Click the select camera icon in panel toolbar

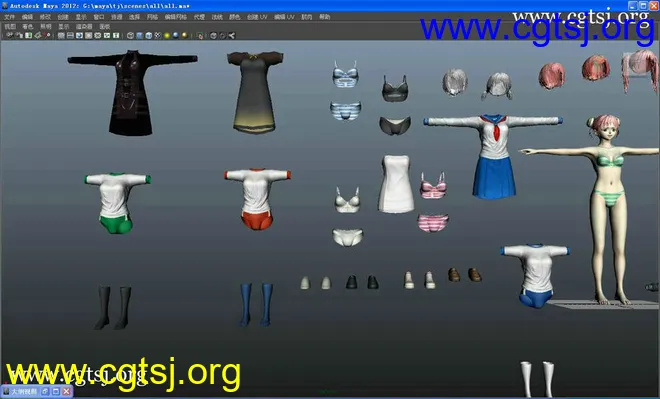[10, 35]
